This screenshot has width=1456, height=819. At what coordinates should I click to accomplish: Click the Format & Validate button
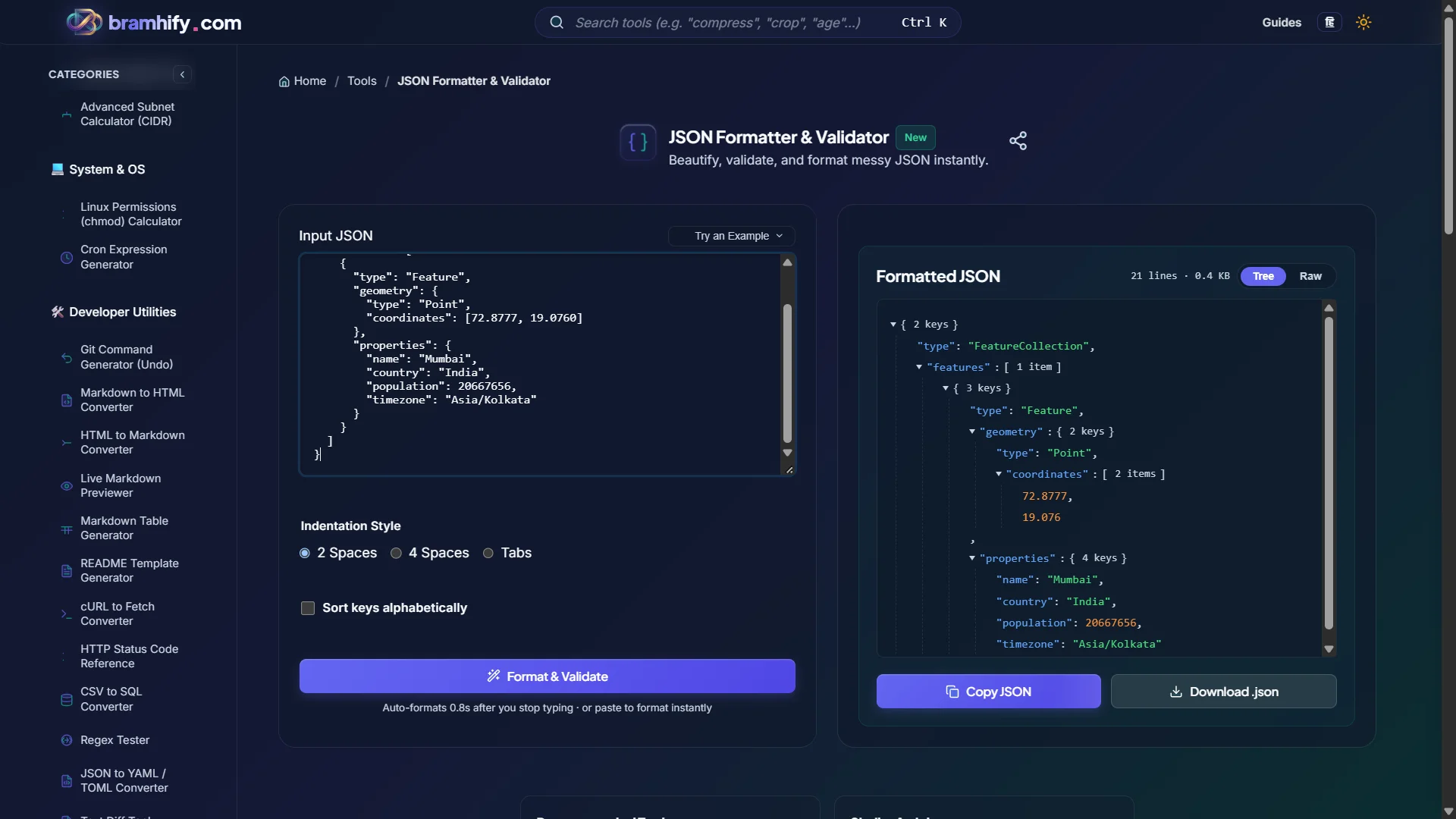(547, 676)
